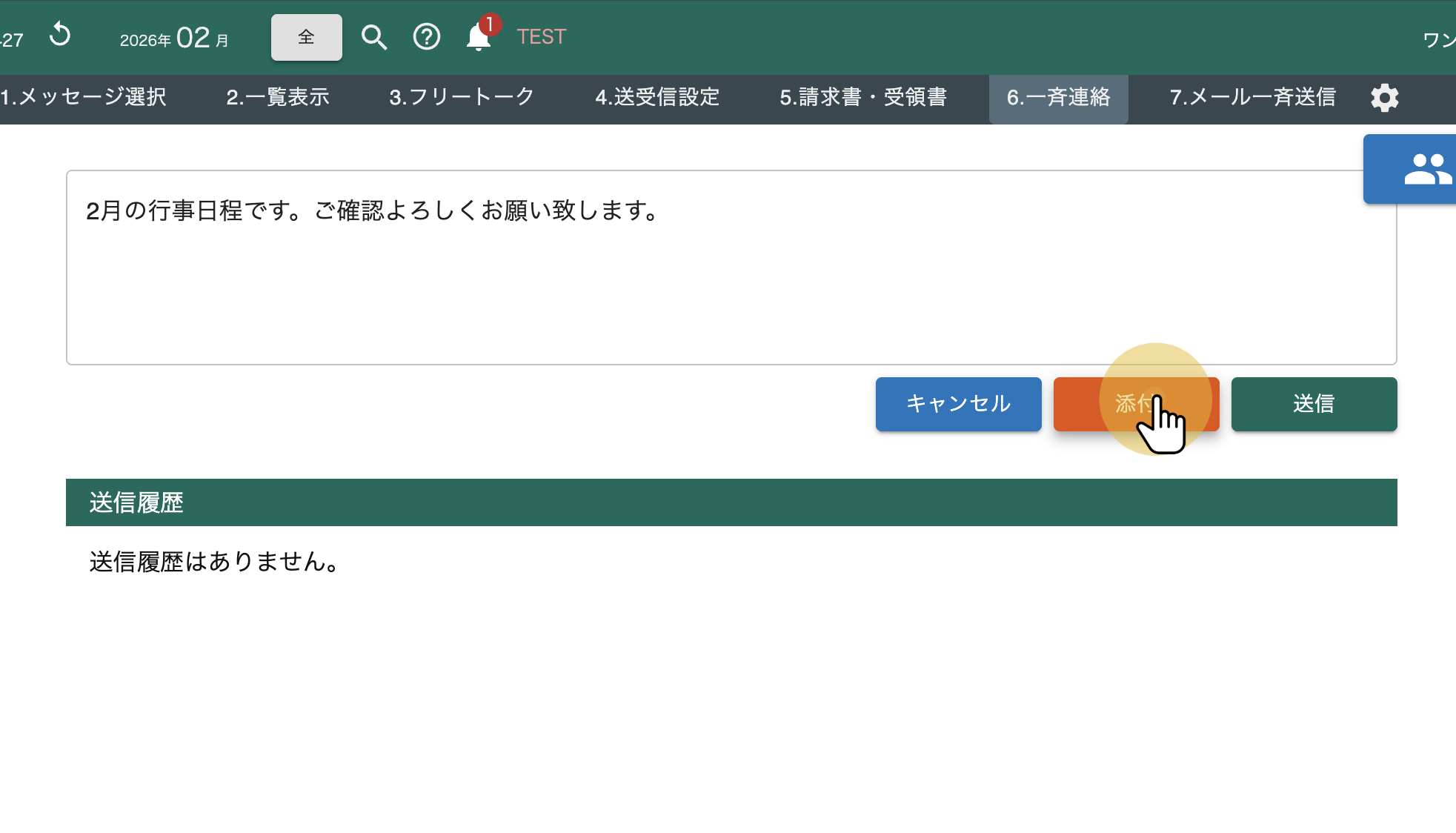Viewport: 1456px width, 833px height.
Task: Click the help question mark icon
Action: point(426,37)
